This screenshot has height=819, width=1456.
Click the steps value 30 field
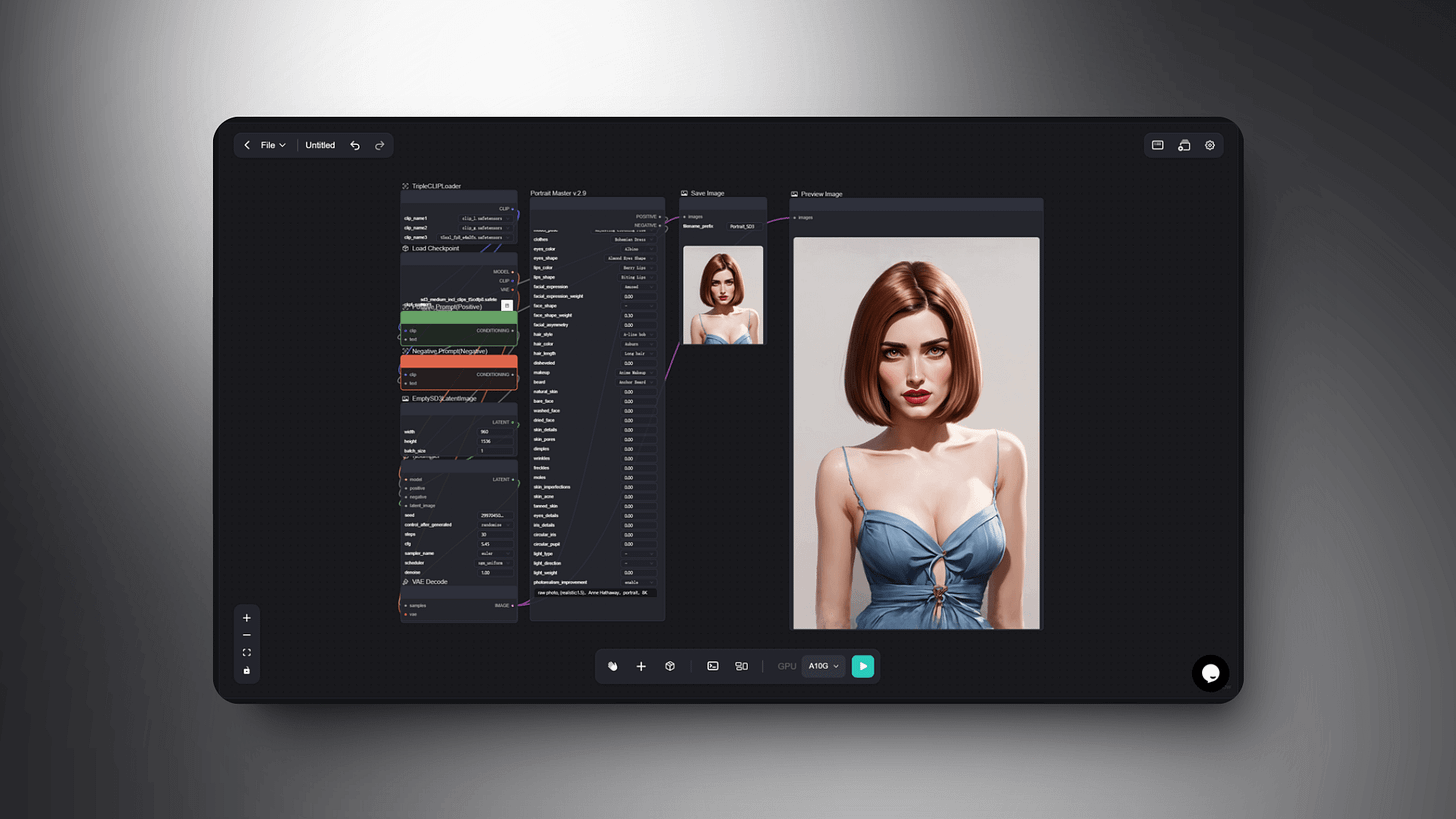click(496, 534)
